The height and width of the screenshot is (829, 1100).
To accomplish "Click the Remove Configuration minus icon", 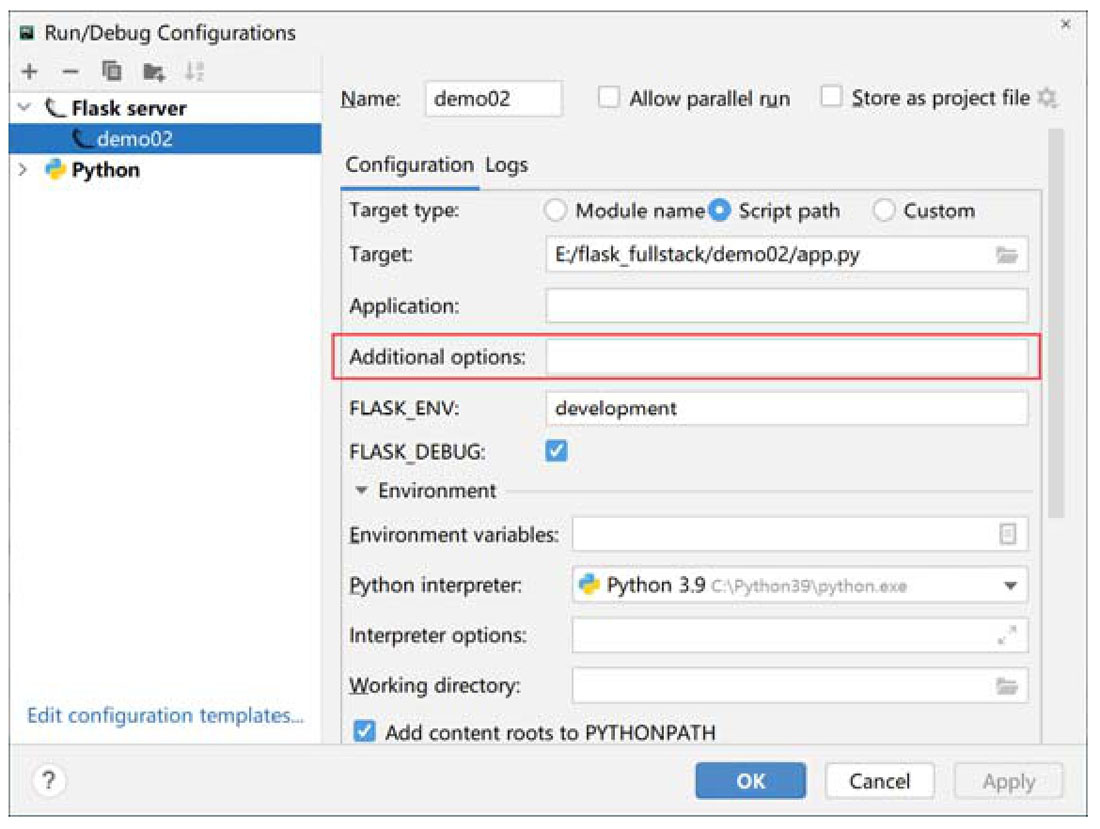I will pyautogui.click(x=70, y=71).
